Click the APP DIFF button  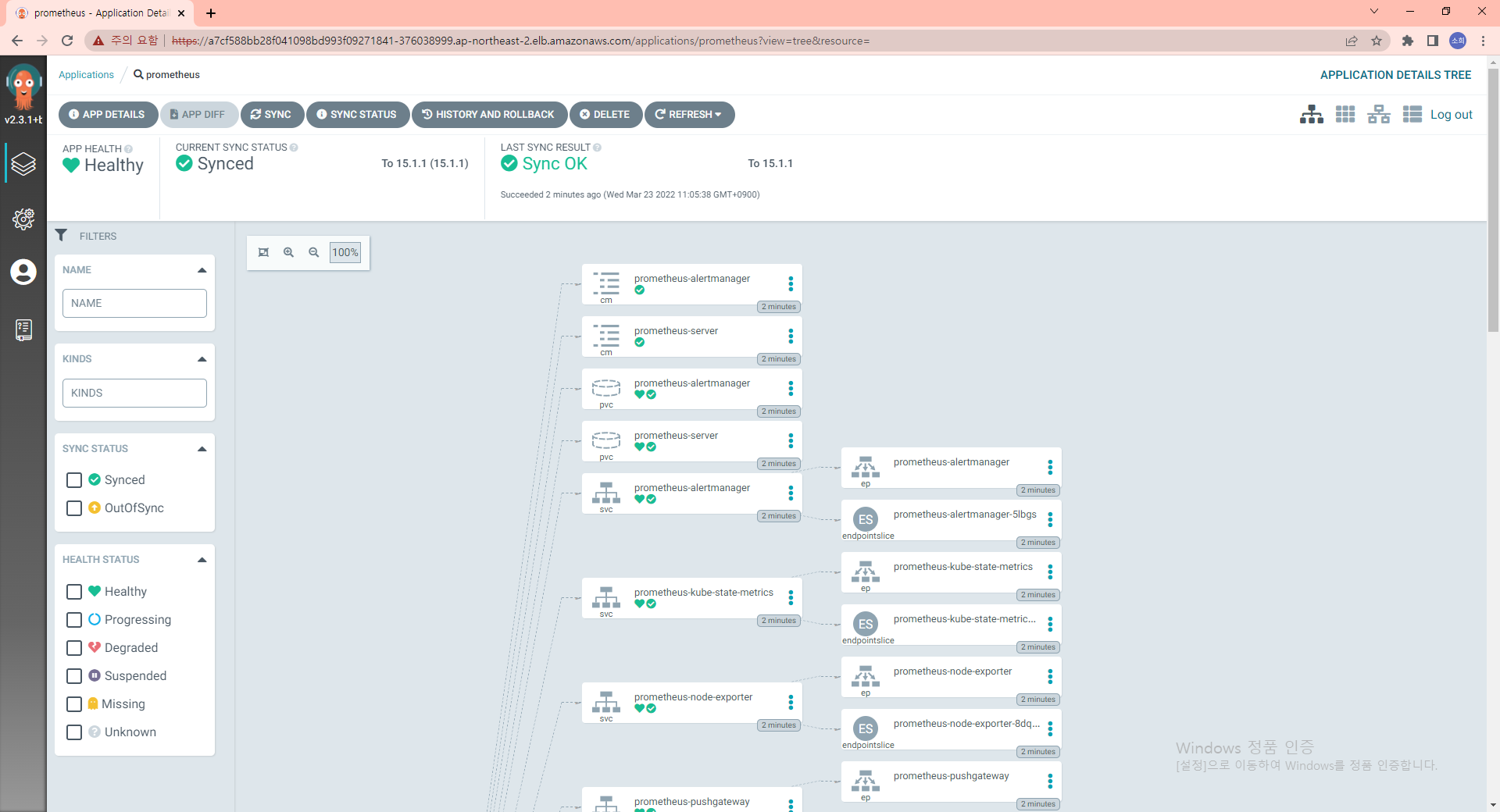click(x=198, y=115)
